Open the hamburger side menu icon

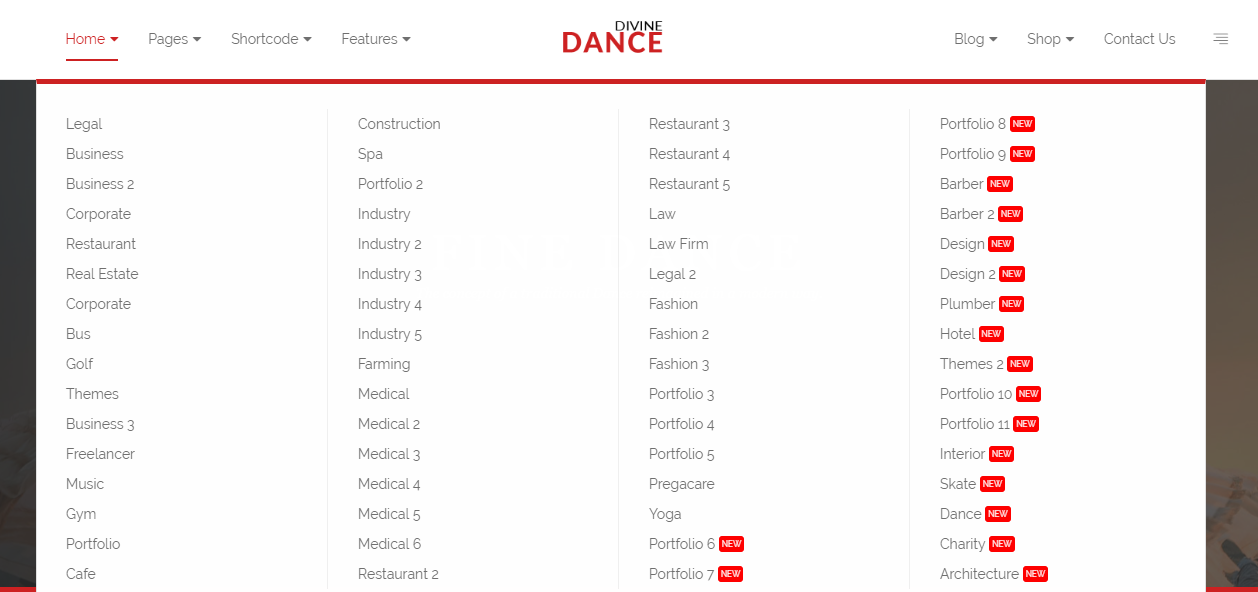(1220, 39)
